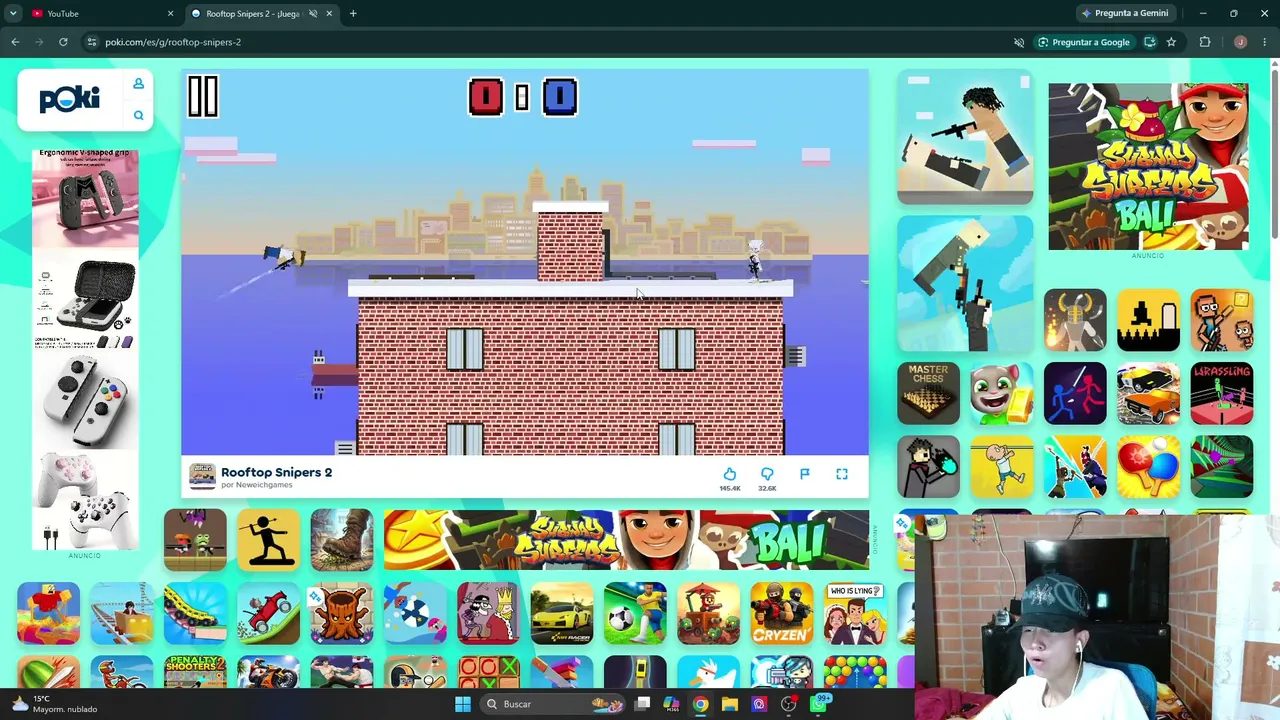
Task: Open the Master Chess game
Action: tap(928, 393)
